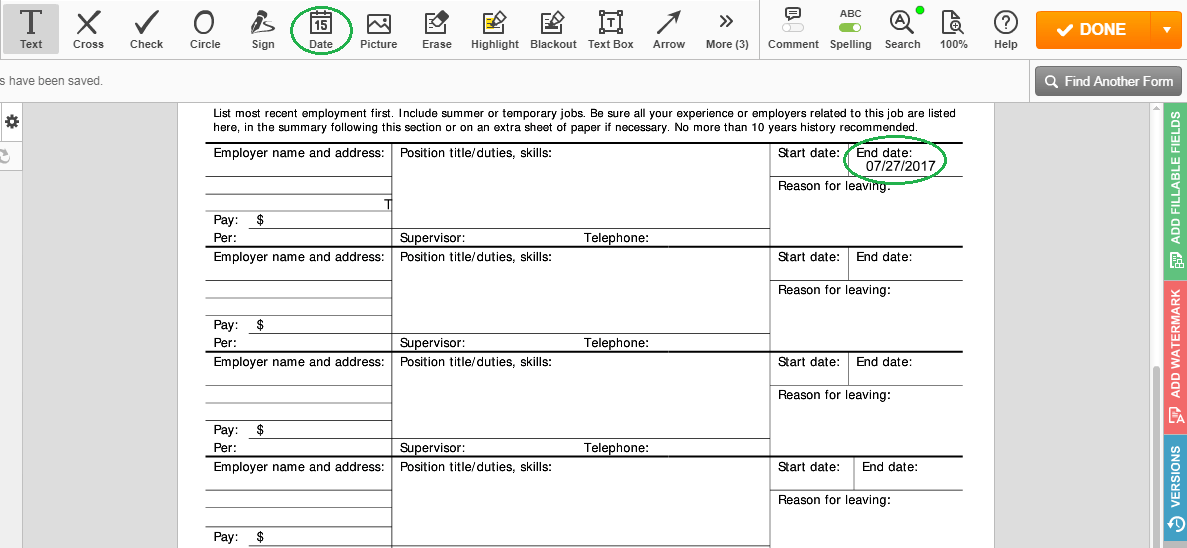
Task: Select the Cross mark tool
Action: (88, 29)
